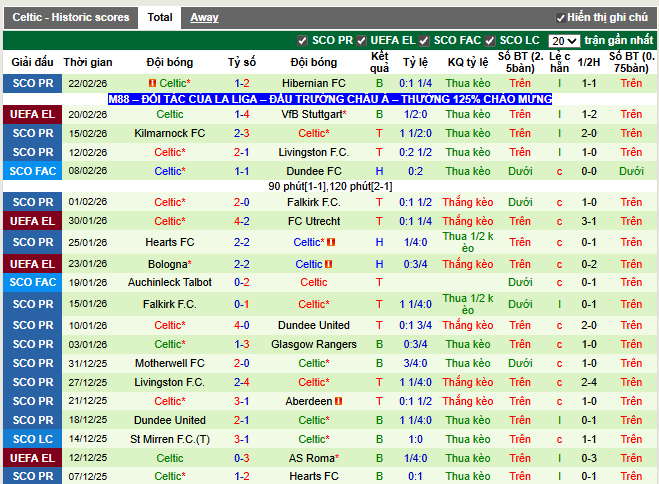The width and height of the screenshot is (659, 484).
Task: Click handicap 0:1 1/4 in Hibernian FC row
Action: click(x=415, y=83)
